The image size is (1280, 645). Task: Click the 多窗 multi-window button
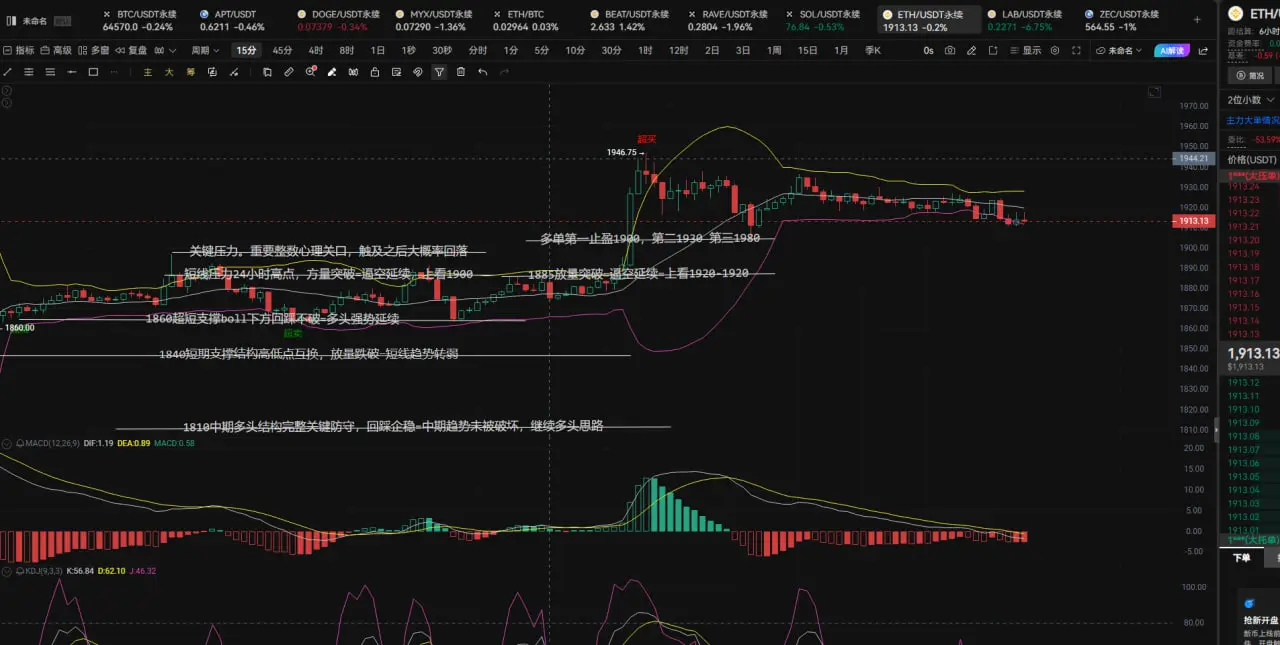(x=93, y=50)
